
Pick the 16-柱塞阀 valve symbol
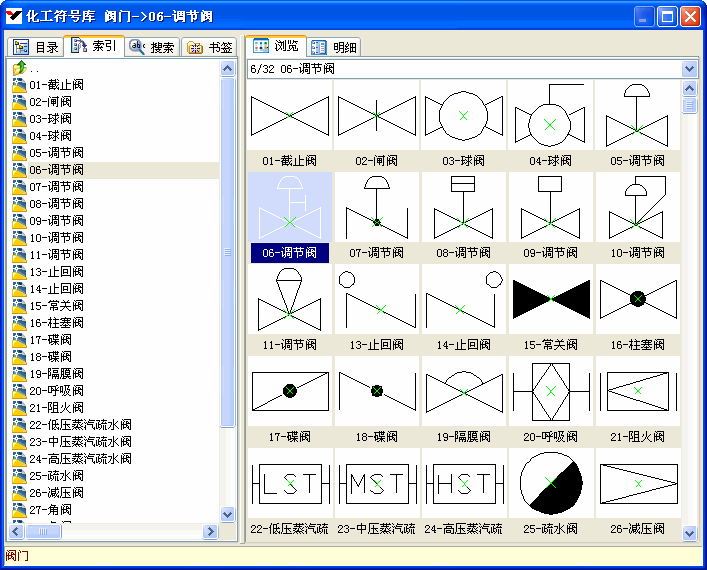click(637, 299)
